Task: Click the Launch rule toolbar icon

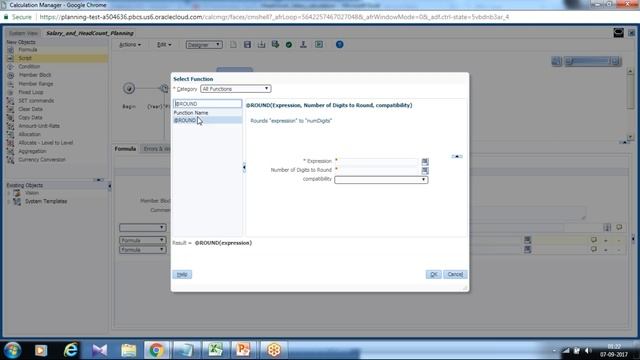Action: pyautogui.click(x=319, y=44)
